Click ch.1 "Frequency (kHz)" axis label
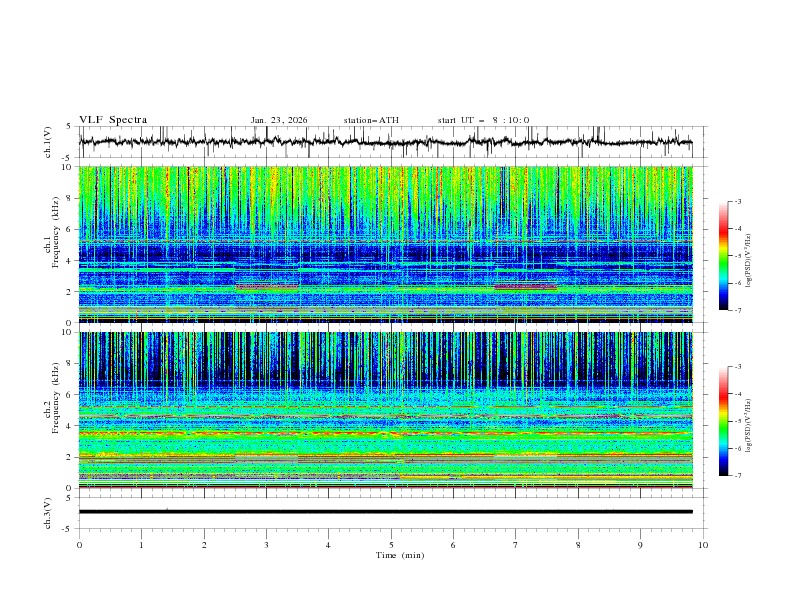The image size is (792, 612). click(x=56, y=233)
